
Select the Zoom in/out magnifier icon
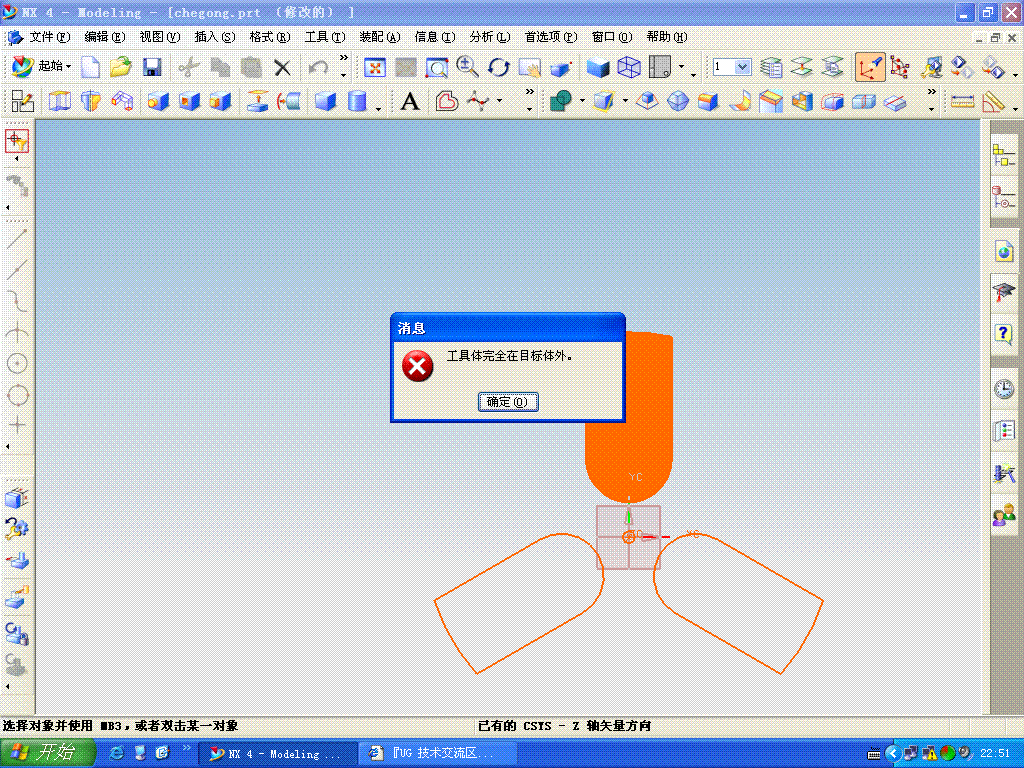click(x=468, y=67)
